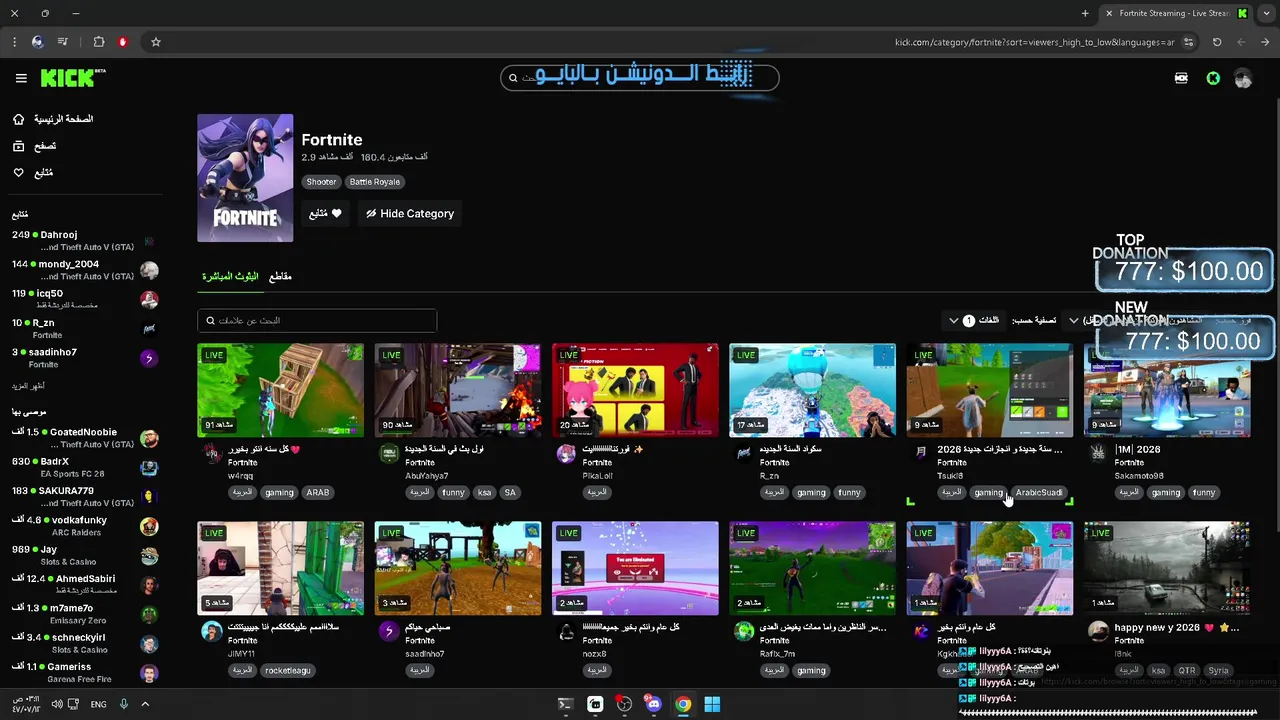1280x720 pixels.
Task: Expand show more (أظهر المزيد) in the sidebar
Action: coord(28,386)
